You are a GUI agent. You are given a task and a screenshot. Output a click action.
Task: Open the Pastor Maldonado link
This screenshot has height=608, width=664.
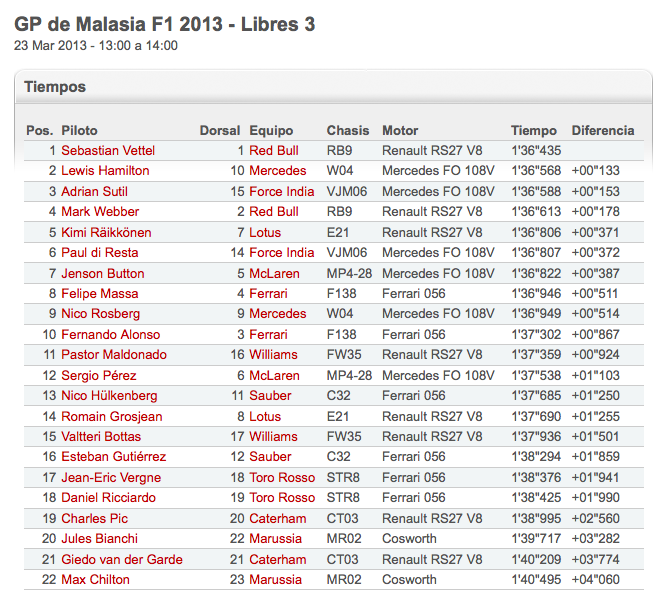[x=113, y=355]
